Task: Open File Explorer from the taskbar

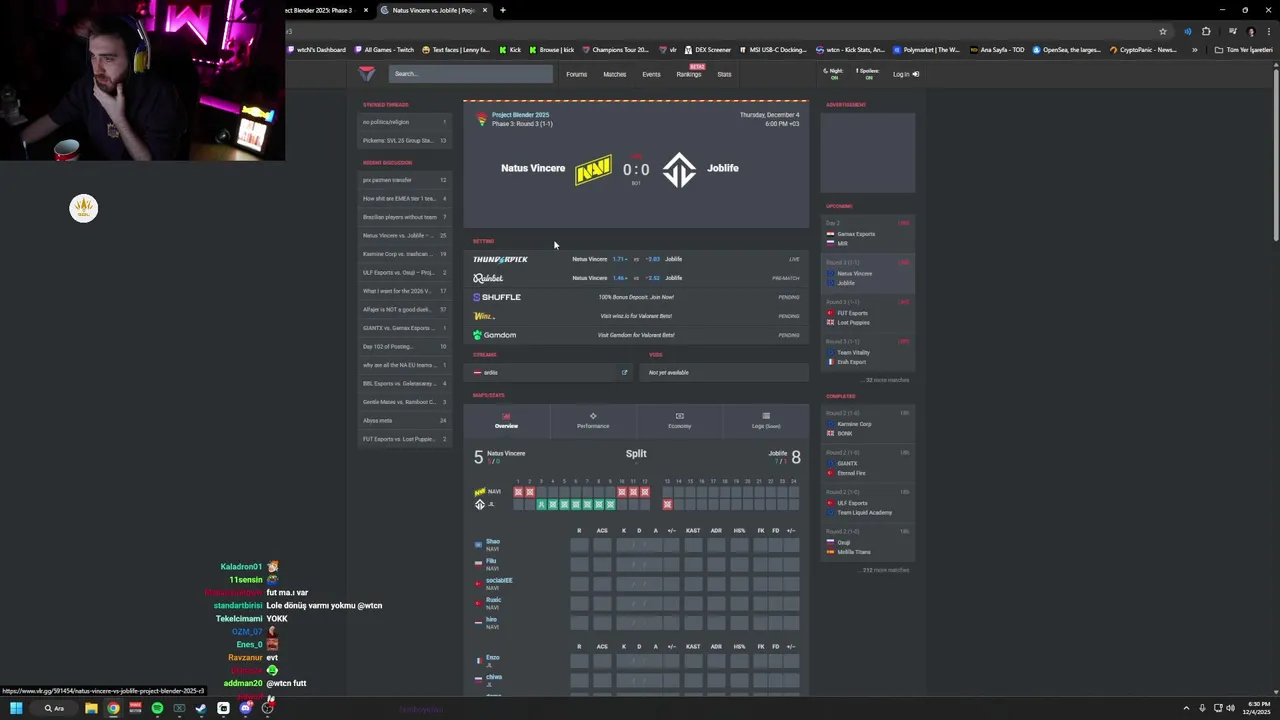Action: [91, 708]
